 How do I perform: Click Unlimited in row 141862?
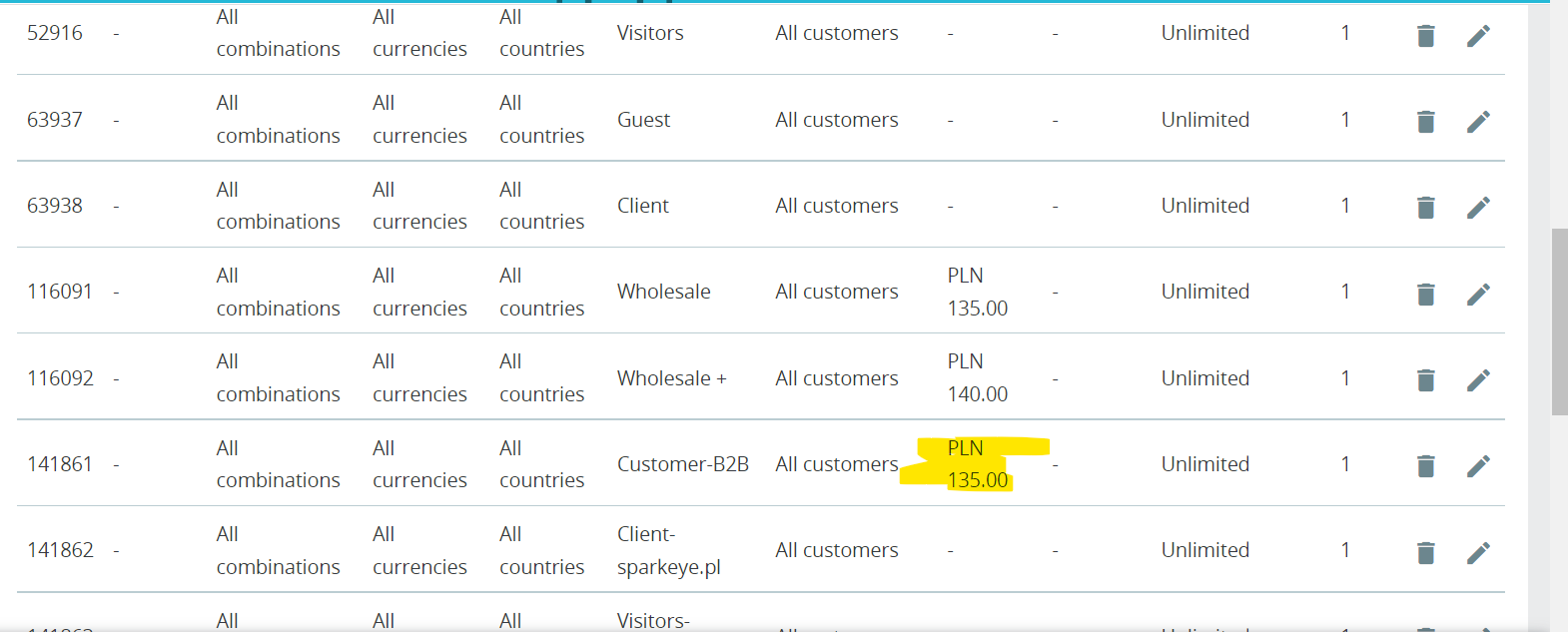[x=1205, y=550]
